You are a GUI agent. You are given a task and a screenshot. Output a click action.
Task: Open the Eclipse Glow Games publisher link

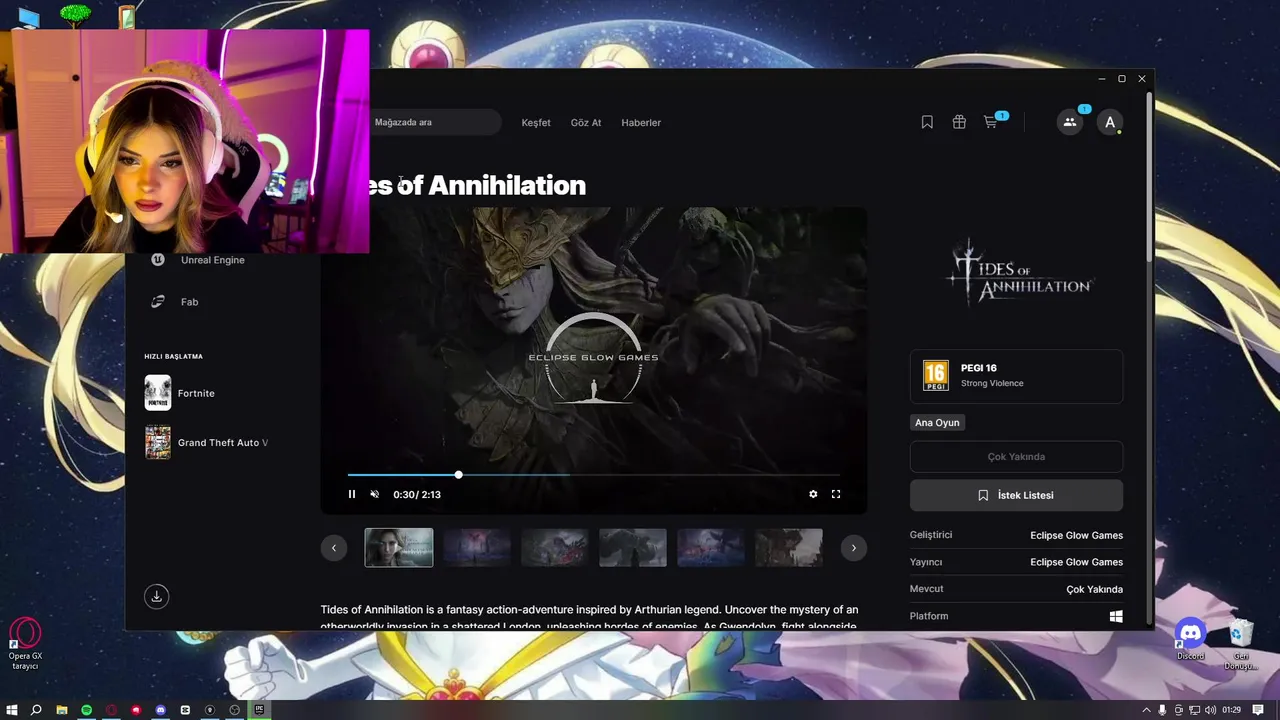tap(1076, 562)
